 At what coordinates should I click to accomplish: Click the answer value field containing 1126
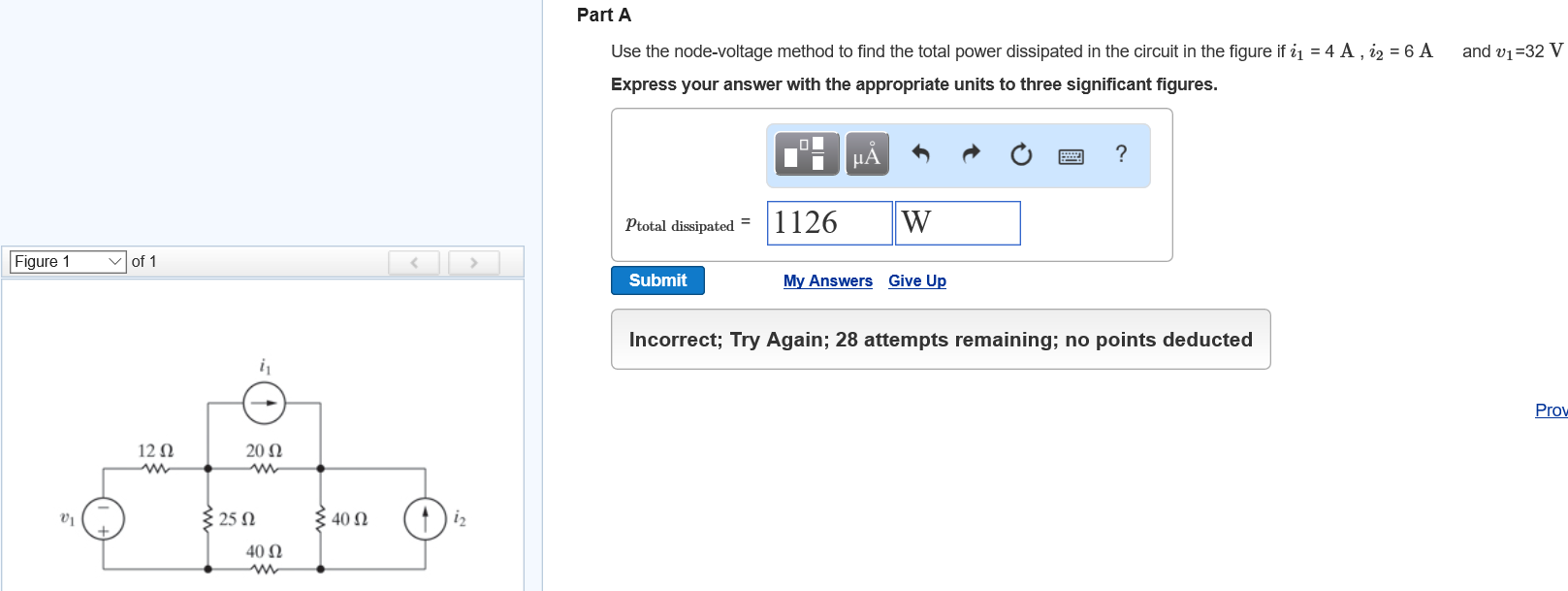pos(829,223)
